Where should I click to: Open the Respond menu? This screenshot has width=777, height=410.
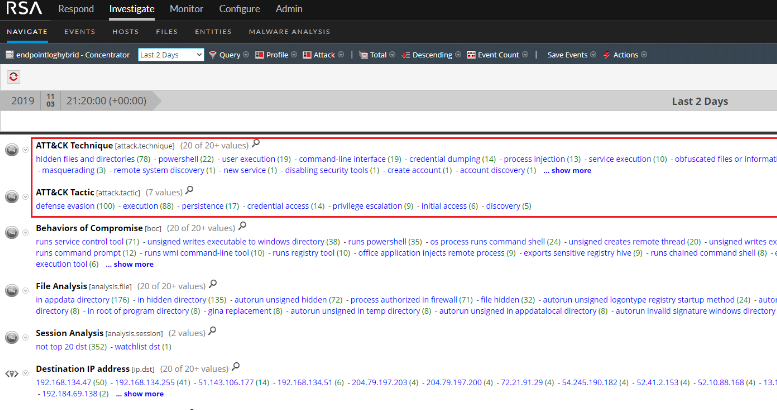coord(76,9)
